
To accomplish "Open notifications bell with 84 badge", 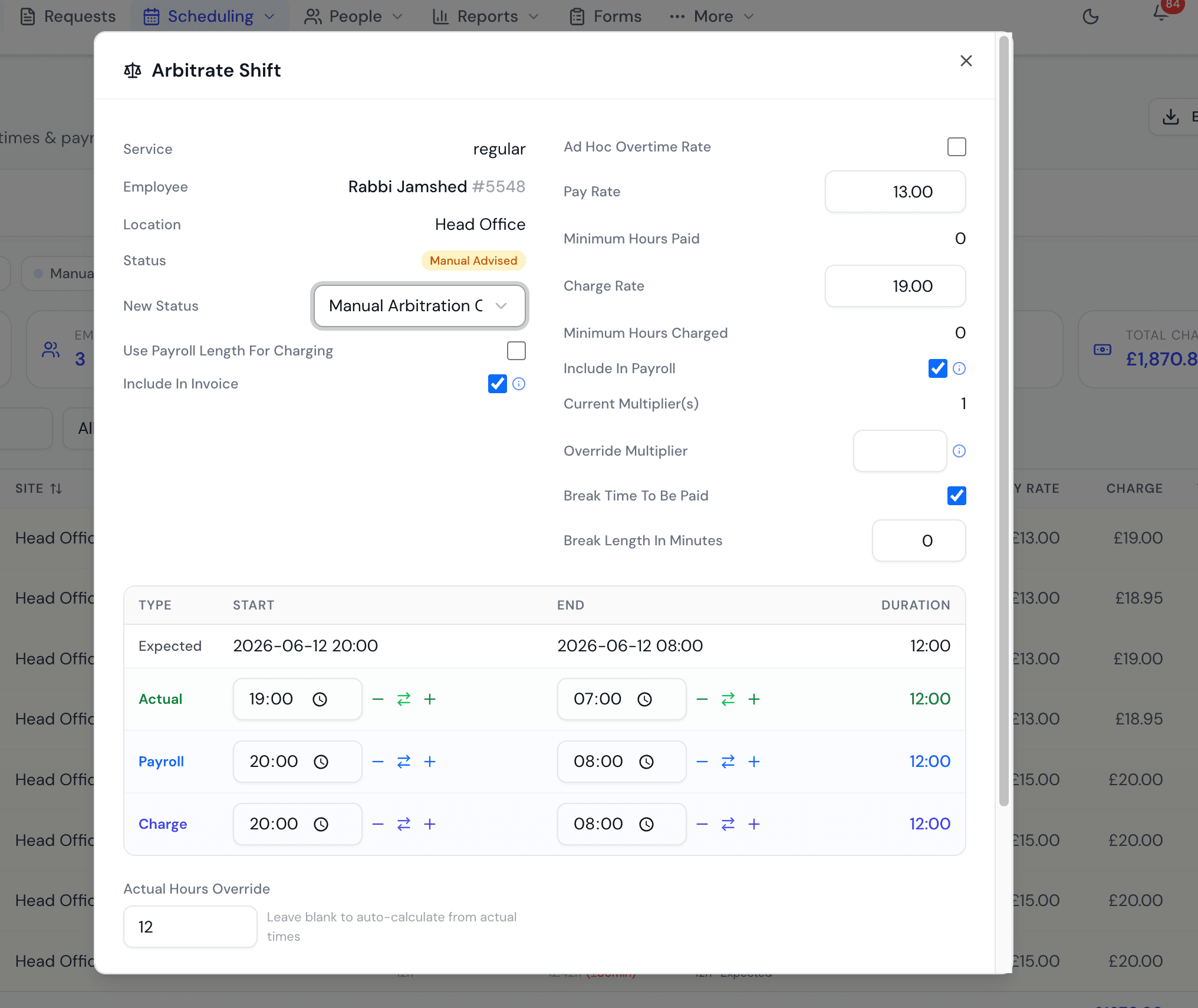I will [x=1161, y=13].
